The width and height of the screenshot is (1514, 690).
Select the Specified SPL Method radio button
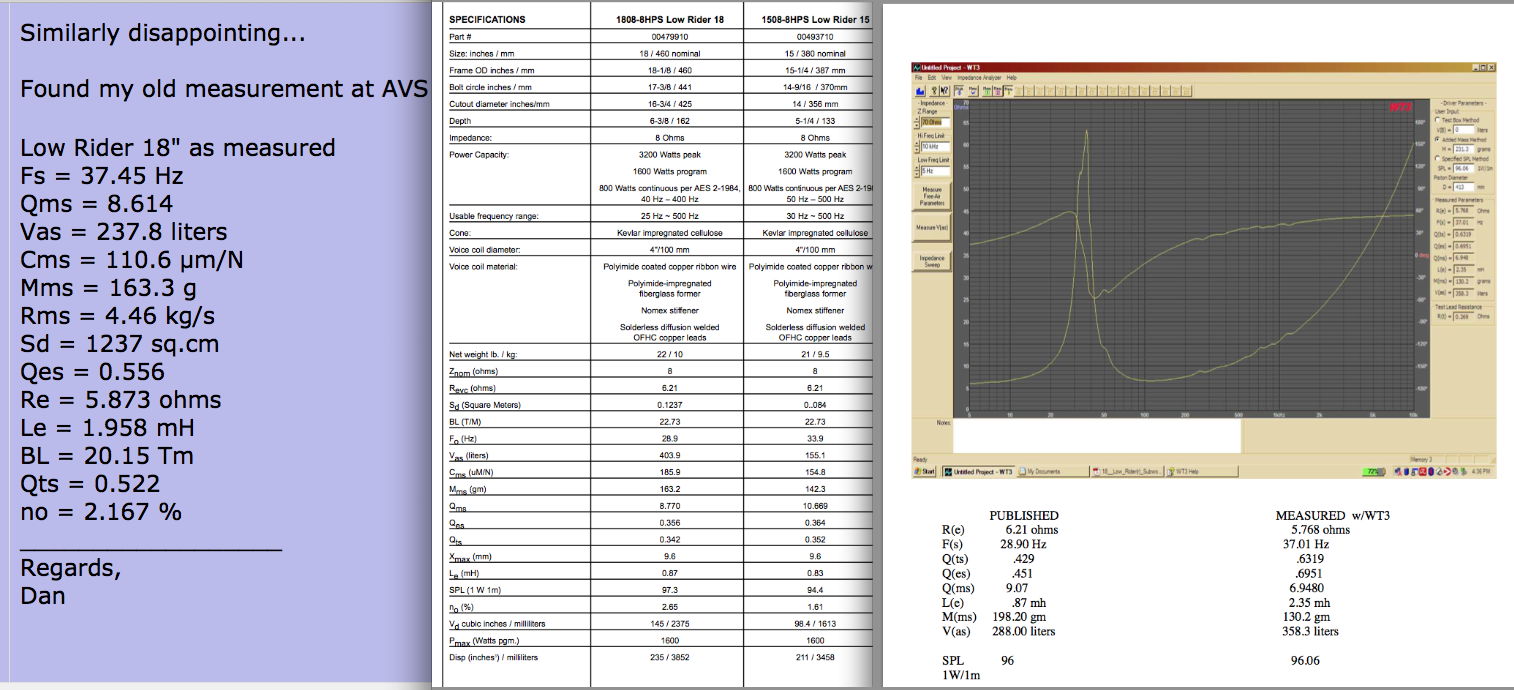coord(1437,158)
